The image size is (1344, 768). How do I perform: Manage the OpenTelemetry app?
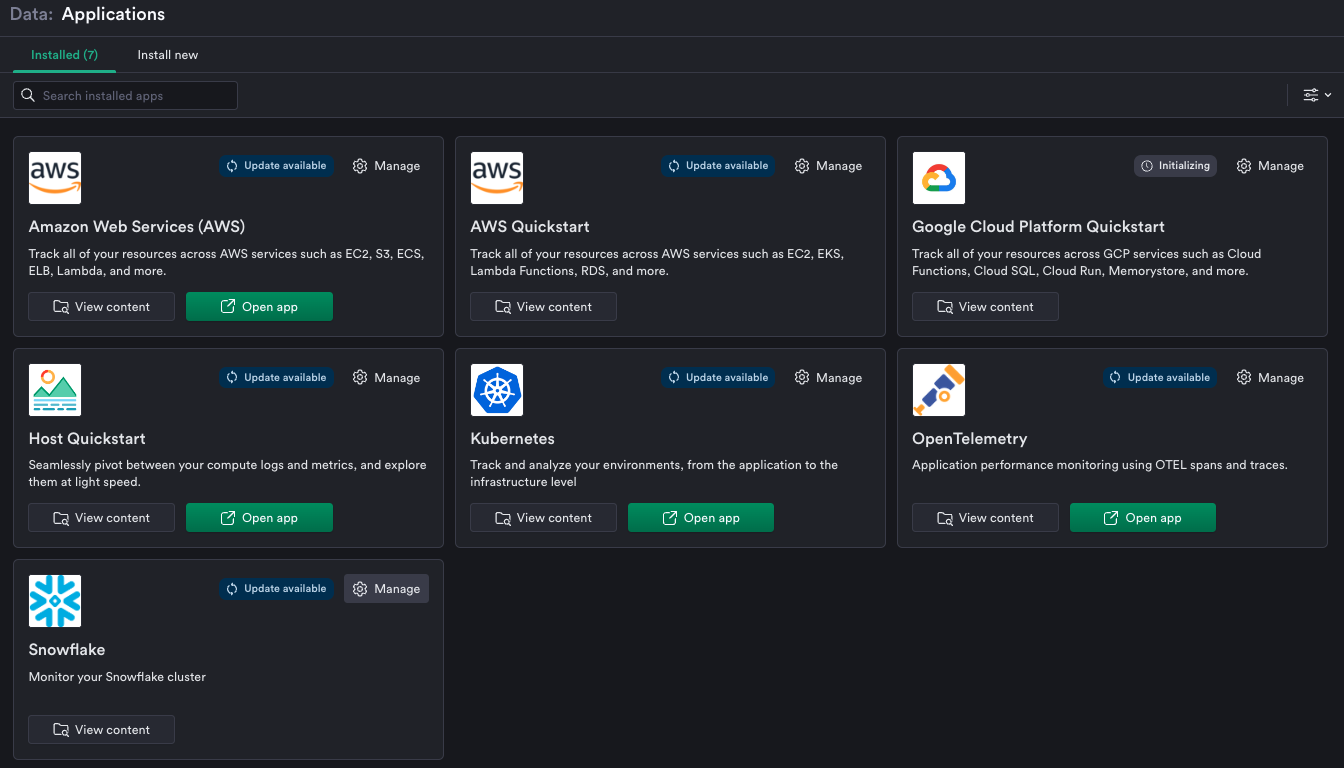[x=1271, y=378]
